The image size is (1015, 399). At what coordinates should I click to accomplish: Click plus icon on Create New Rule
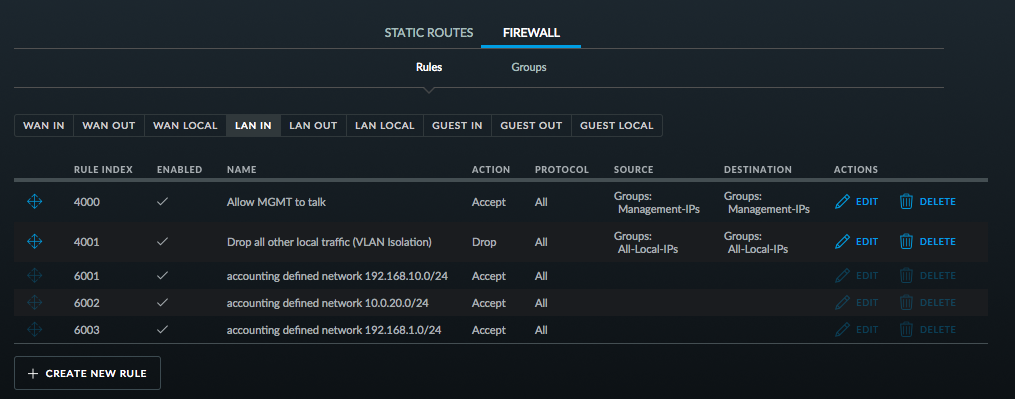(x=33, y=374)
